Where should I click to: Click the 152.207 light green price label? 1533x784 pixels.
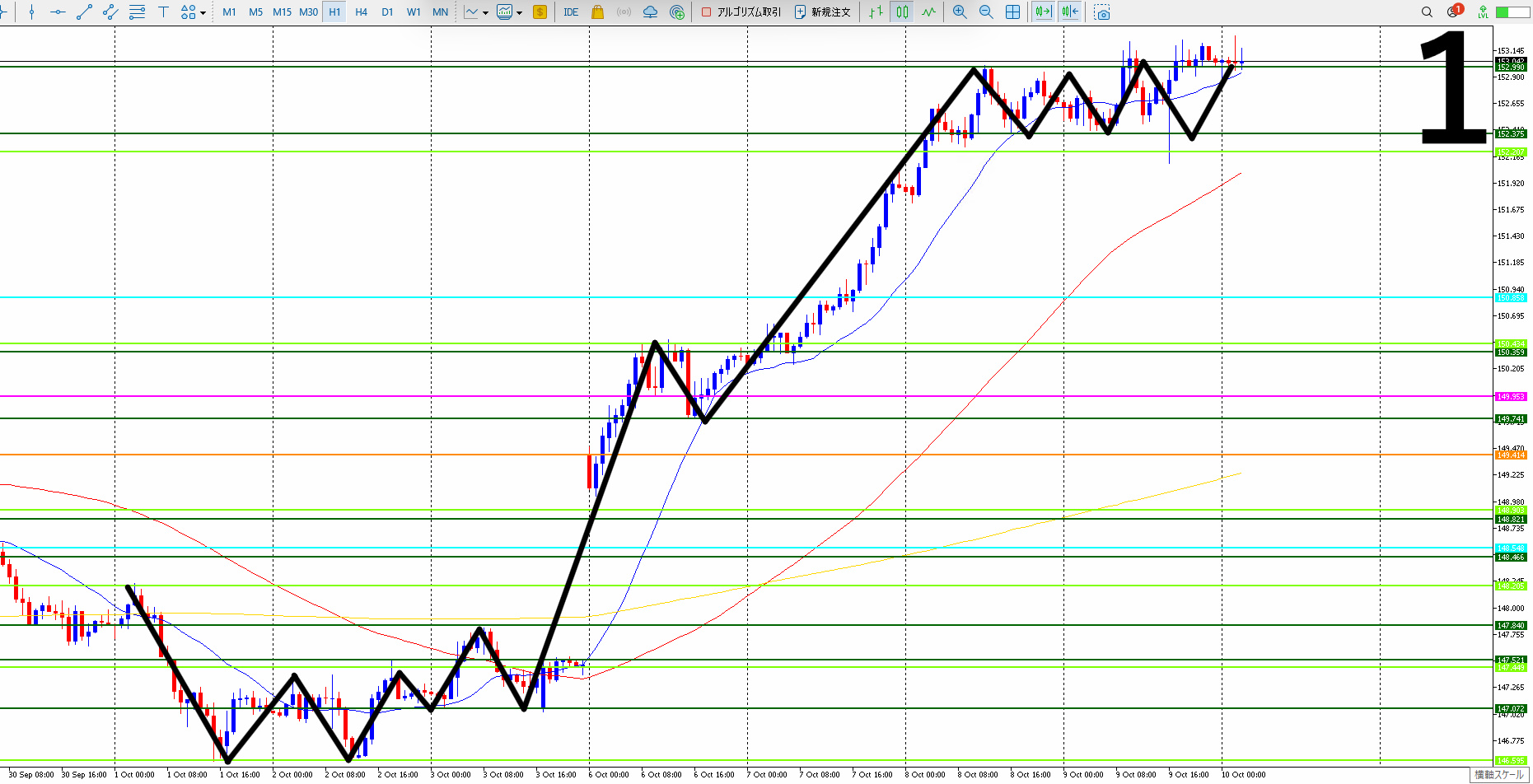1511,152
